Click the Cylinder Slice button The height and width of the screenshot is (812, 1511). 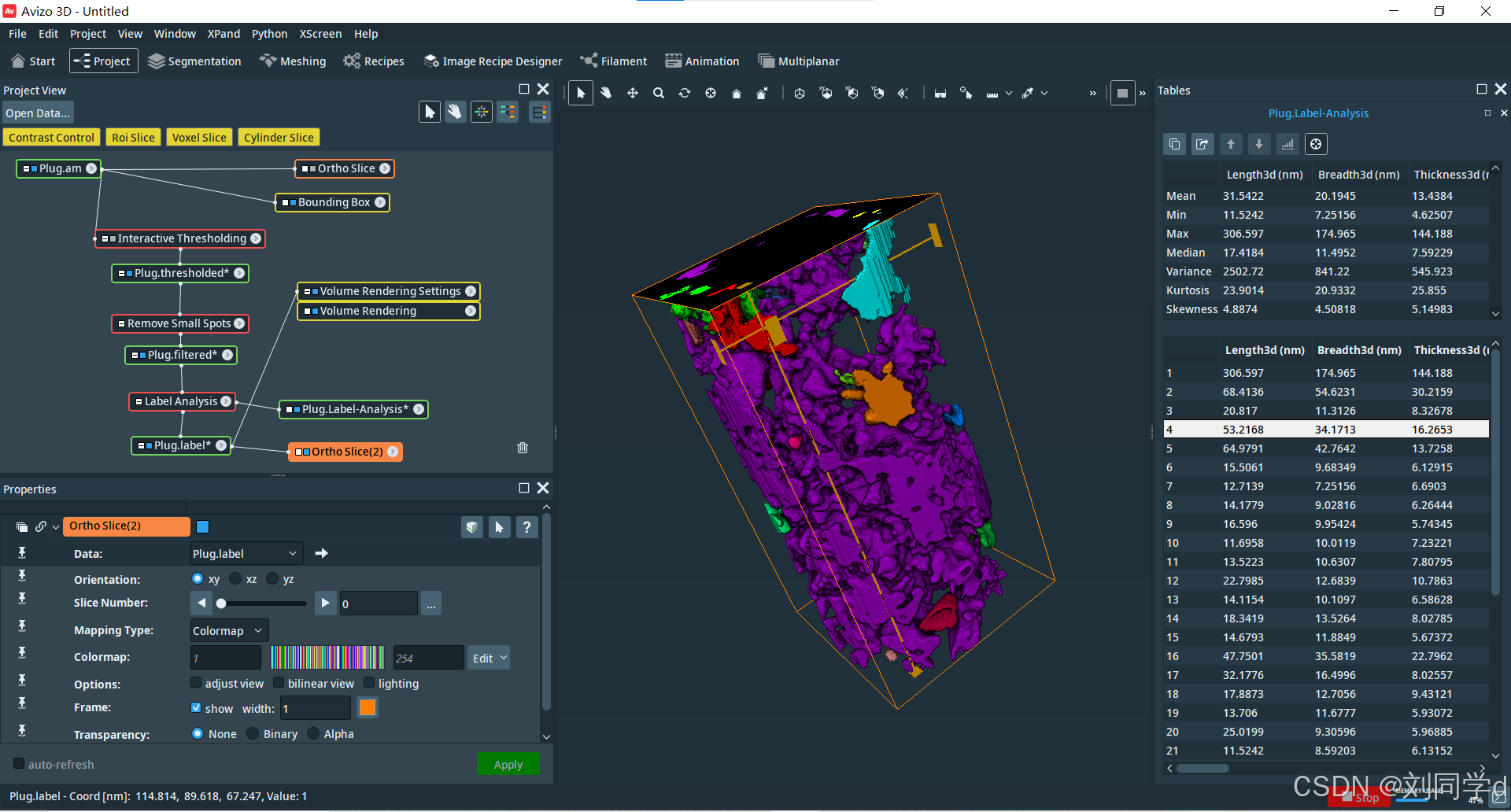coord(279,138)
